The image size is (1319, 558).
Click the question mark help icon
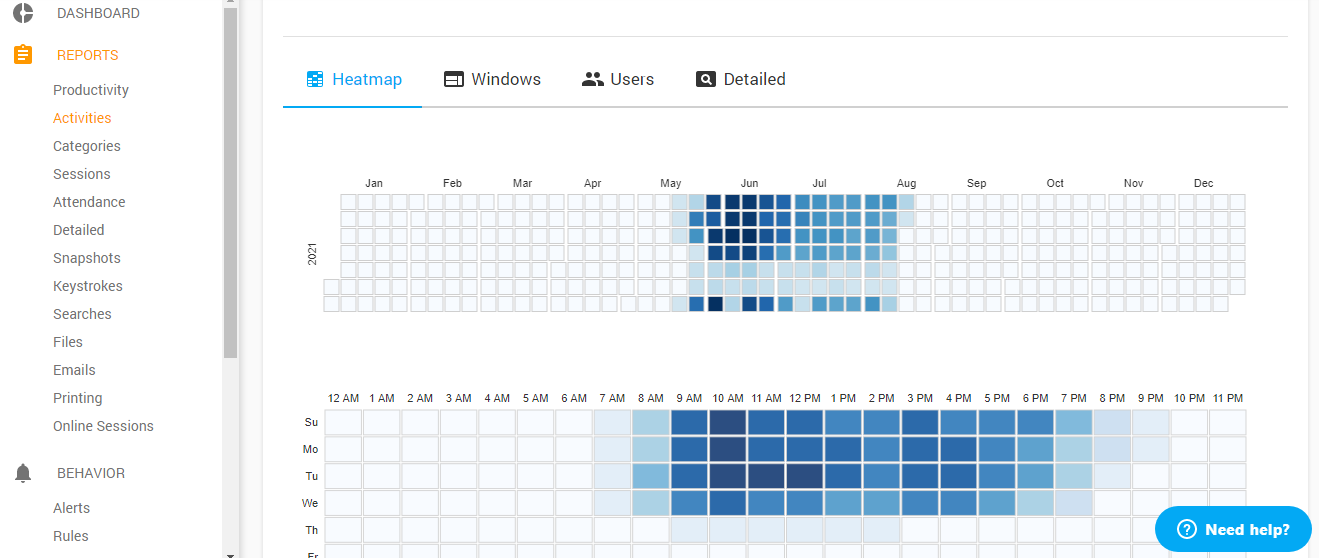tap(1187, 530)
